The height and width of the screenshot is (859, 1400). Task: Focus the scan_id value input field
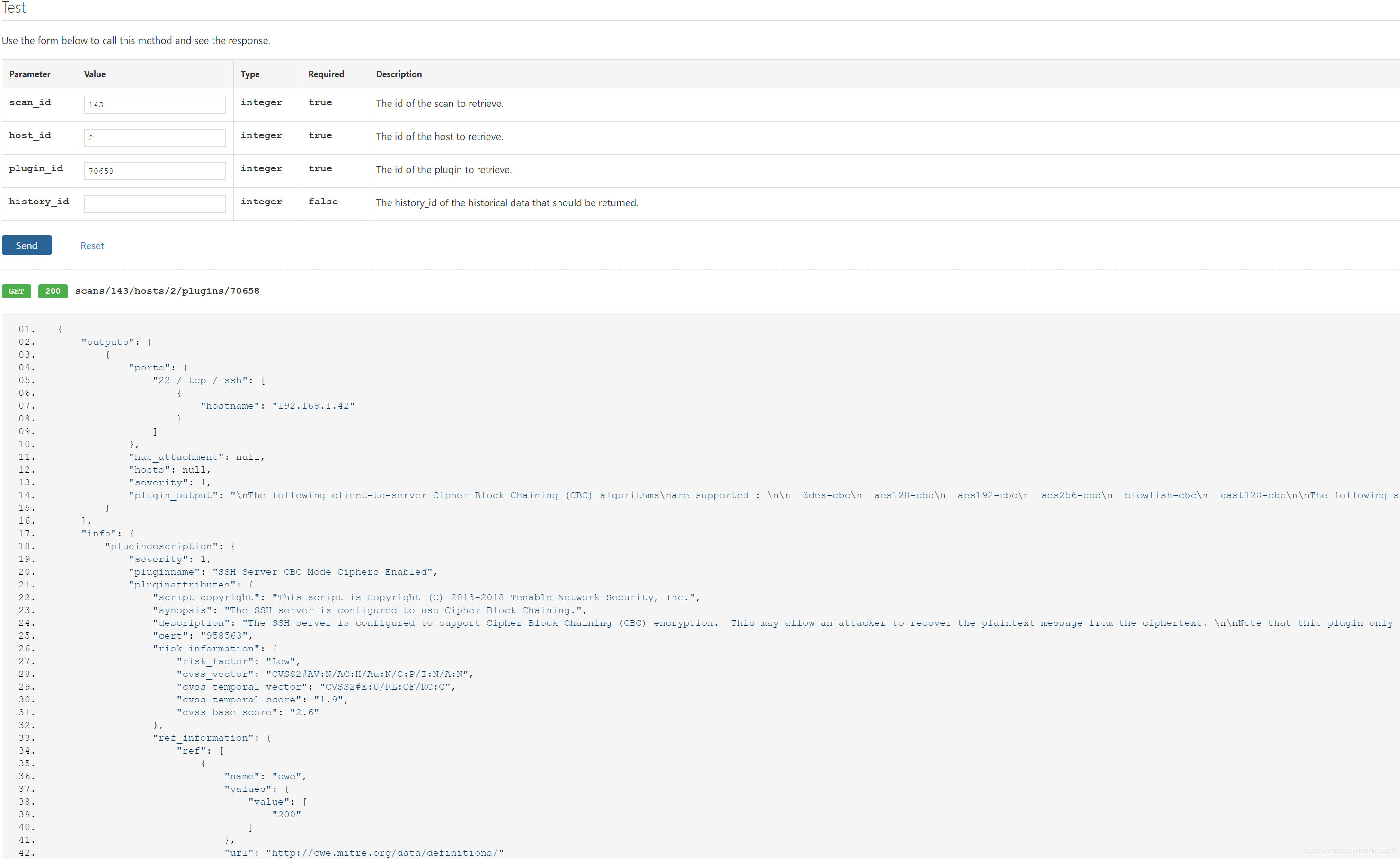click(155, 105)
